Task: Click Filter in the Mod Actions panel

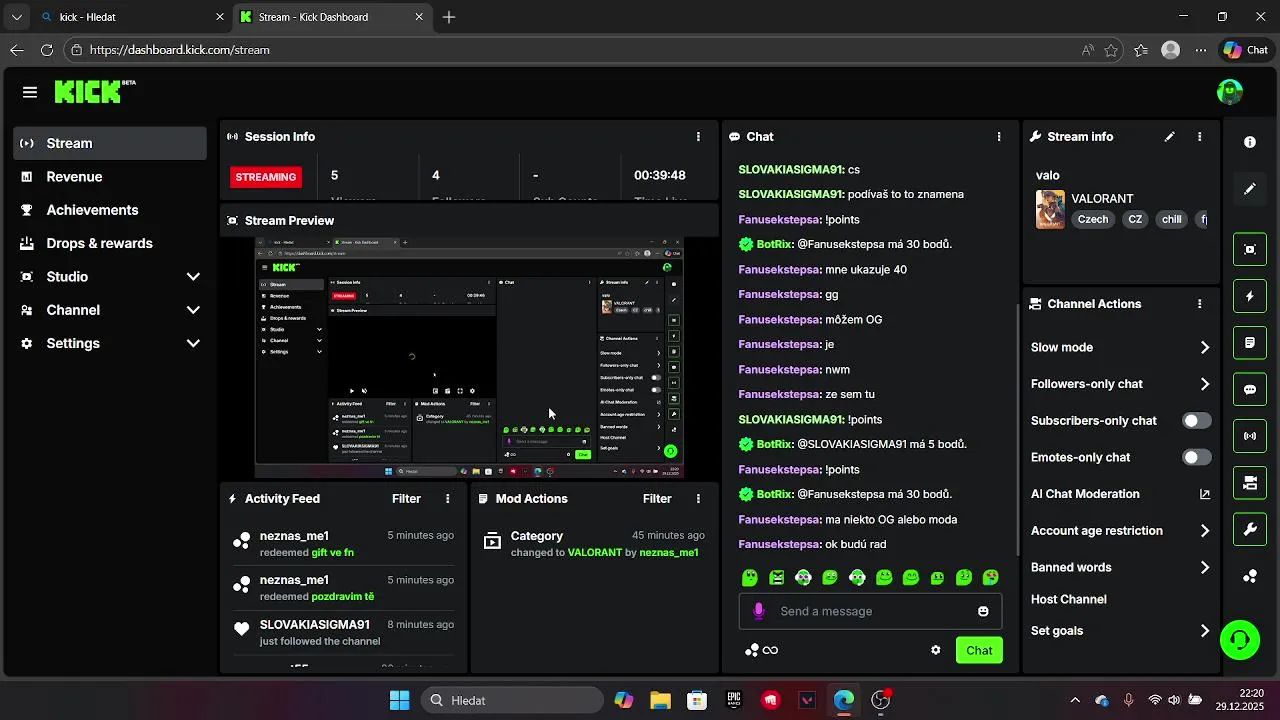Action: point(657,499)
